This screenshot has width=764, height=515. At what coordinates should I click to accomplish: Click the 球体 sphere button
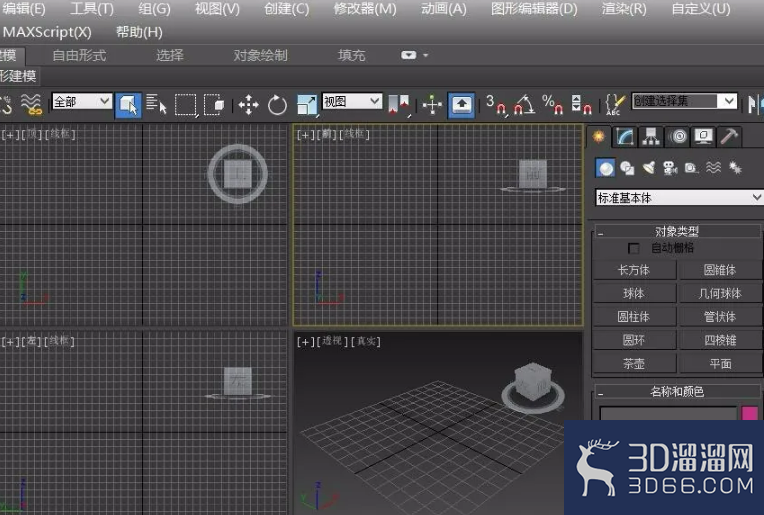point(634,293)
